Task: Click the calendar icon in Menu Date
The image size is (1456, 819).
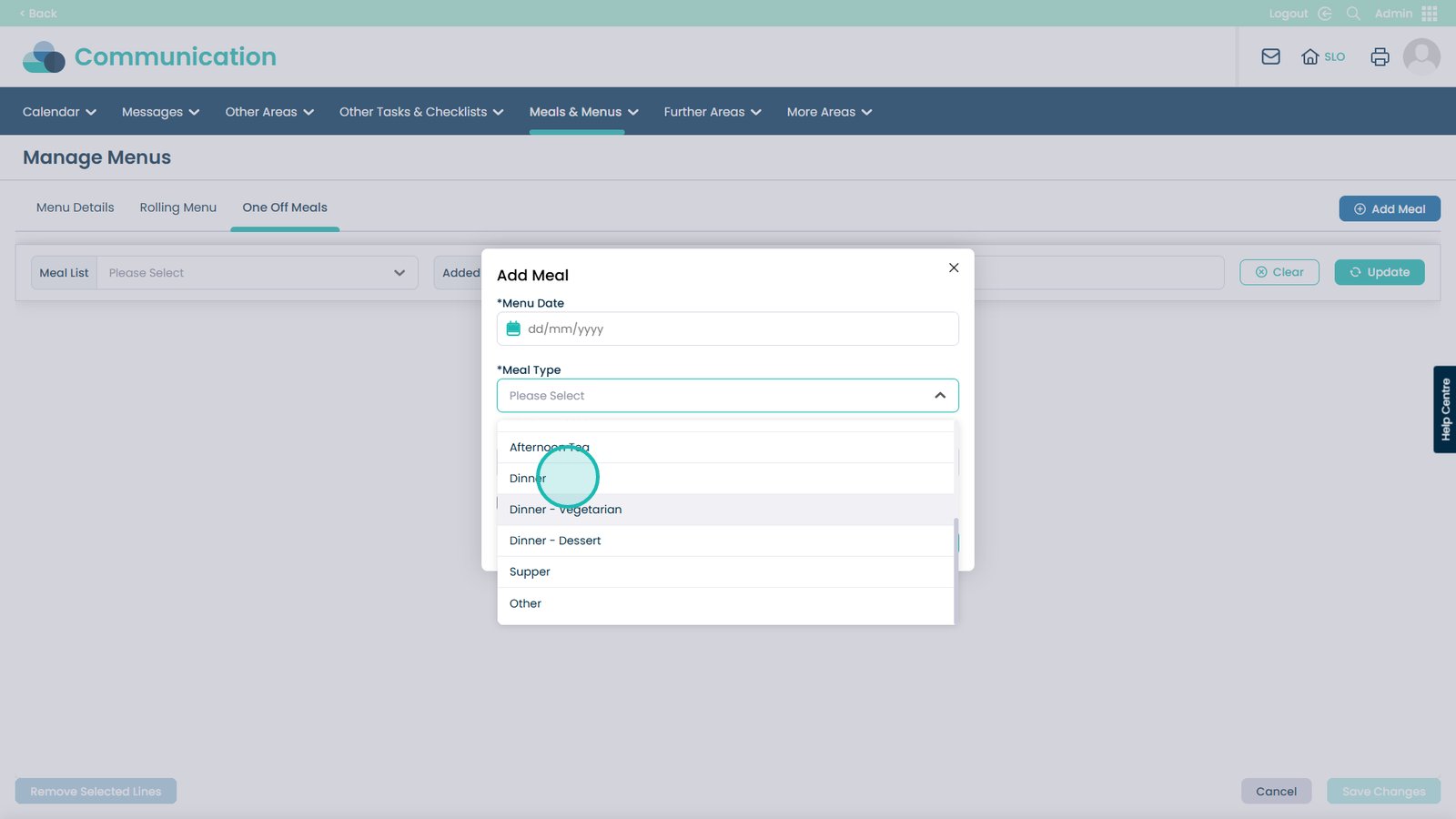Action: point(513,329)
